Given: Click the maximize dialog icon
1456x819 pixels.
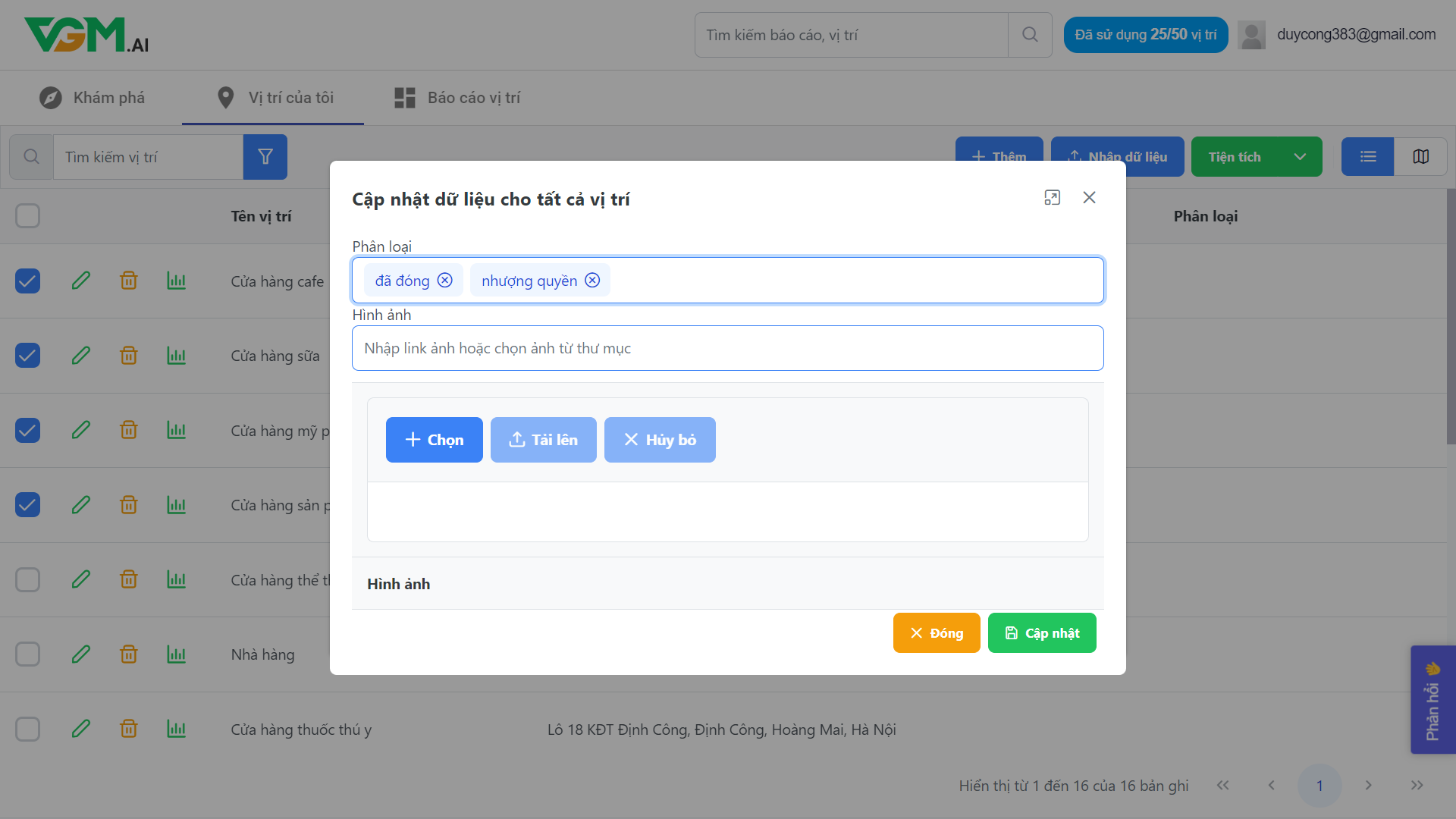Looking at the screenshot, I should coord(1052,198).
